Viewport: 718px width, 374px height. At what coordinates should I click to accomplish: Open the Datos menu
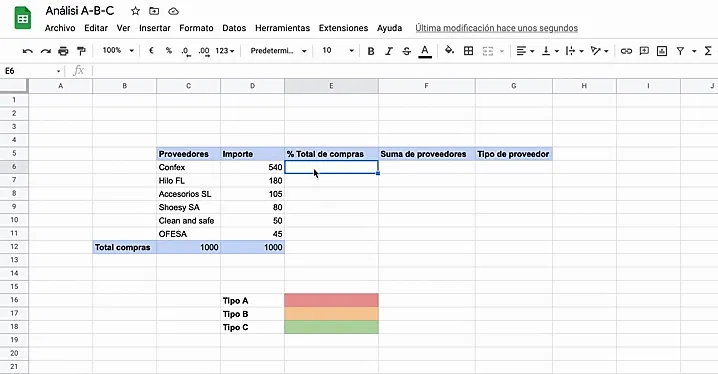click(234, 28)
